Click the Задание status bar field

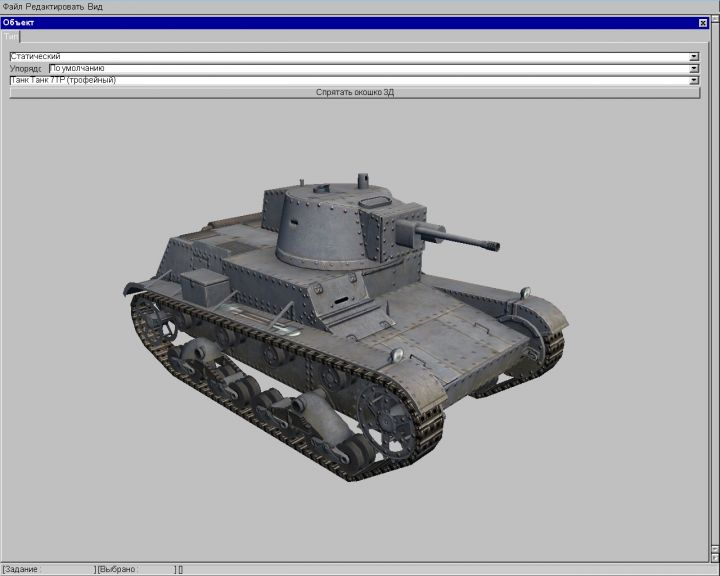point(48,569)
